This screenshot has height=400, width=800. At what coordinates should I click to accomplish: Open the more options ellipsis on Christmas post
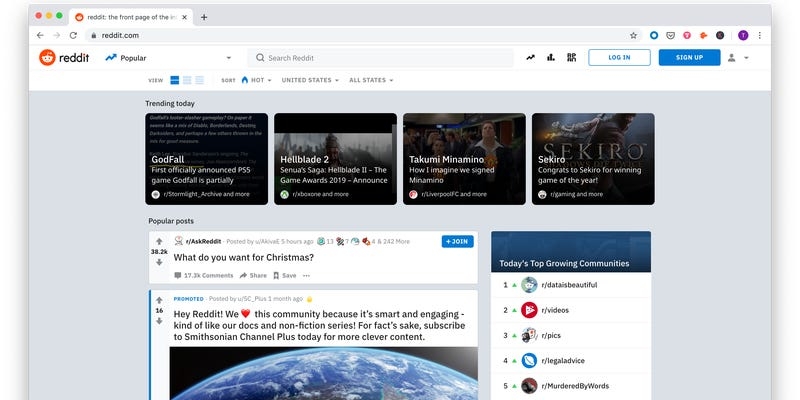coord(306,276)
